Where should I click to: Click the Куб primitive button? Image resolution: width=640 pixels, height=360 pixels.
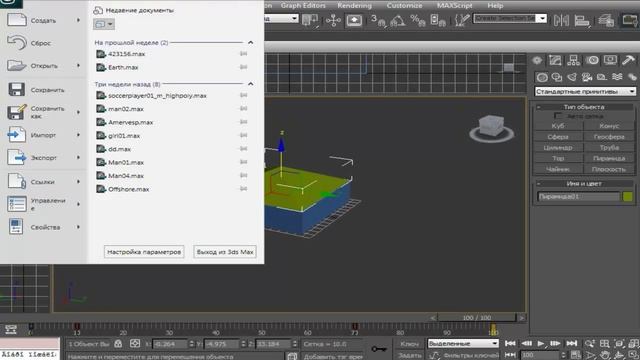click(x=558, y=126)
